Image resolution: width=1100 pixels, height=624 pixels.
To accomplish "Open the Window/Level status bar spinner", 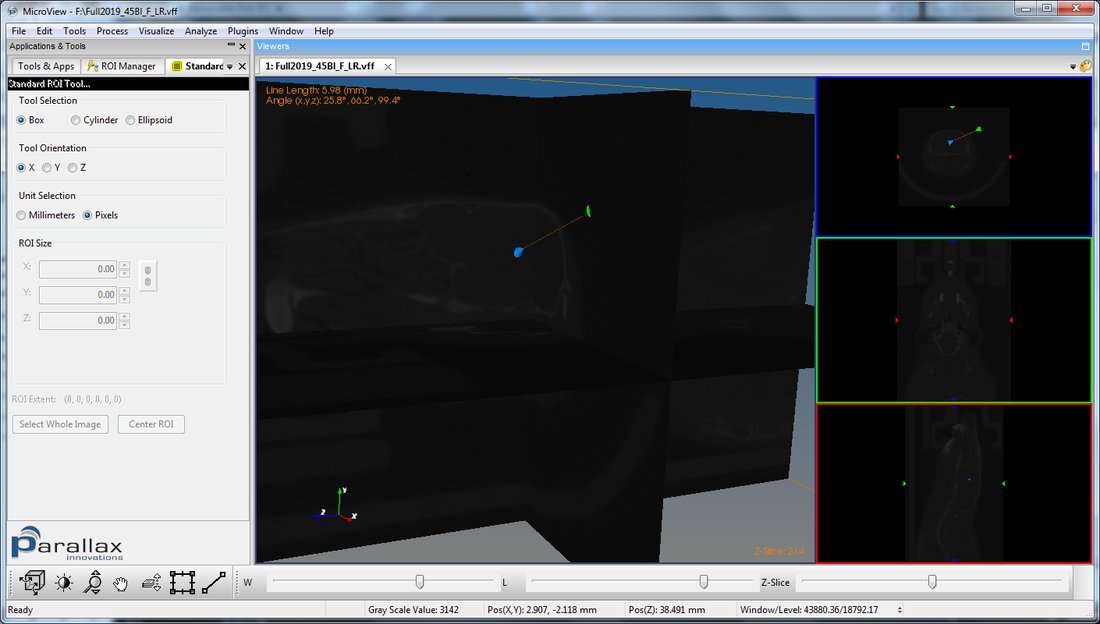I will pos(901,610).
